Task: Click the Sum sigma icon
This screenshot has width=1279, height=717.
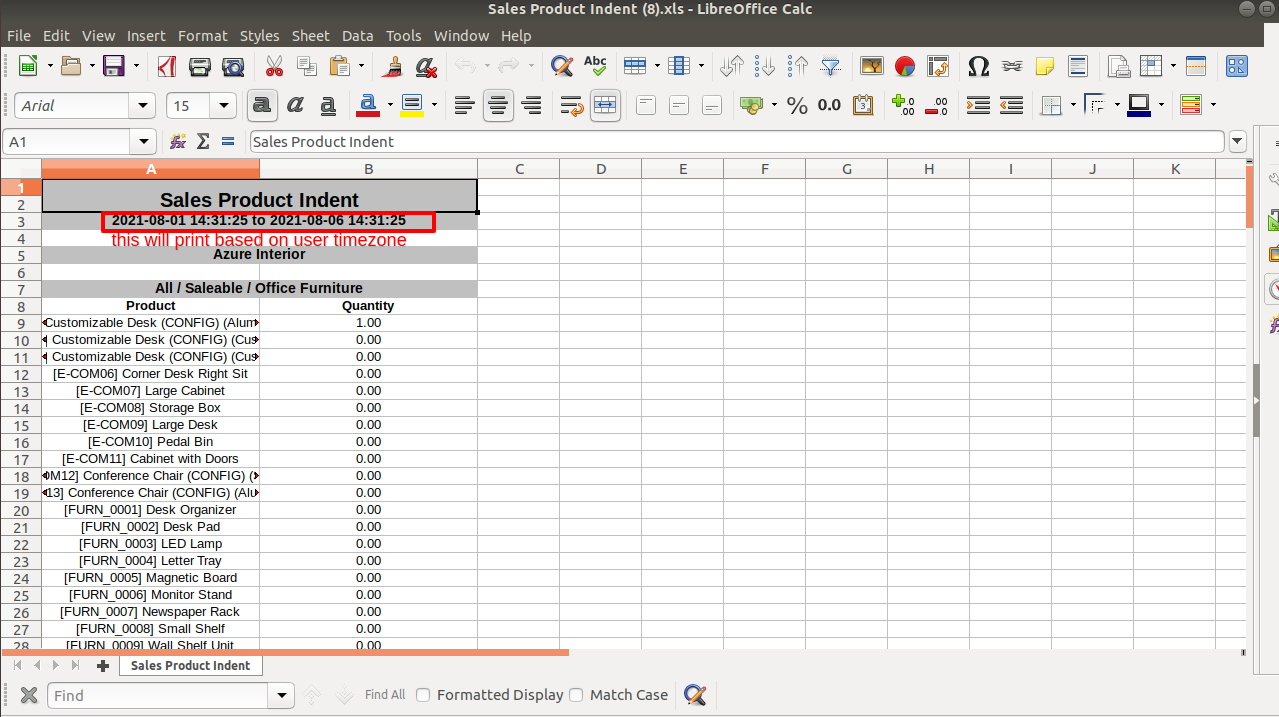Action: 203,142
